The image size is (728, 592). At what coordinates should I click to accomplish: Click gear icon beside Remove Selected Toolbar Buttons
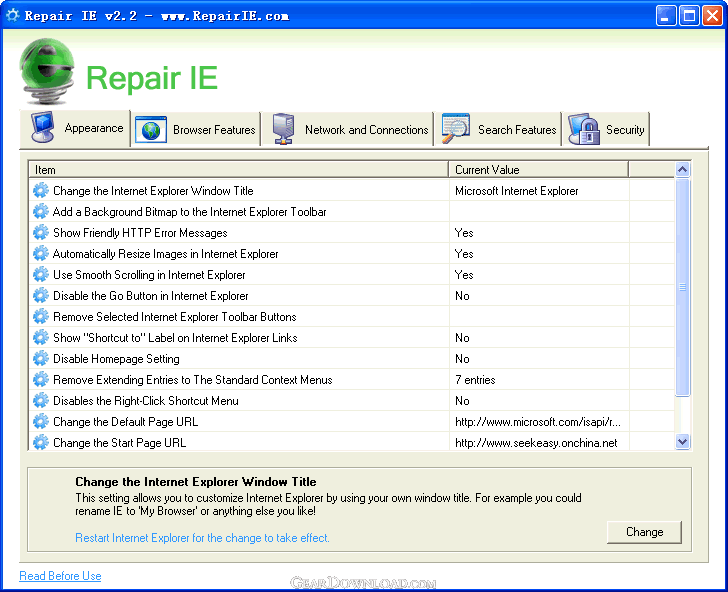tap(41, 316)
